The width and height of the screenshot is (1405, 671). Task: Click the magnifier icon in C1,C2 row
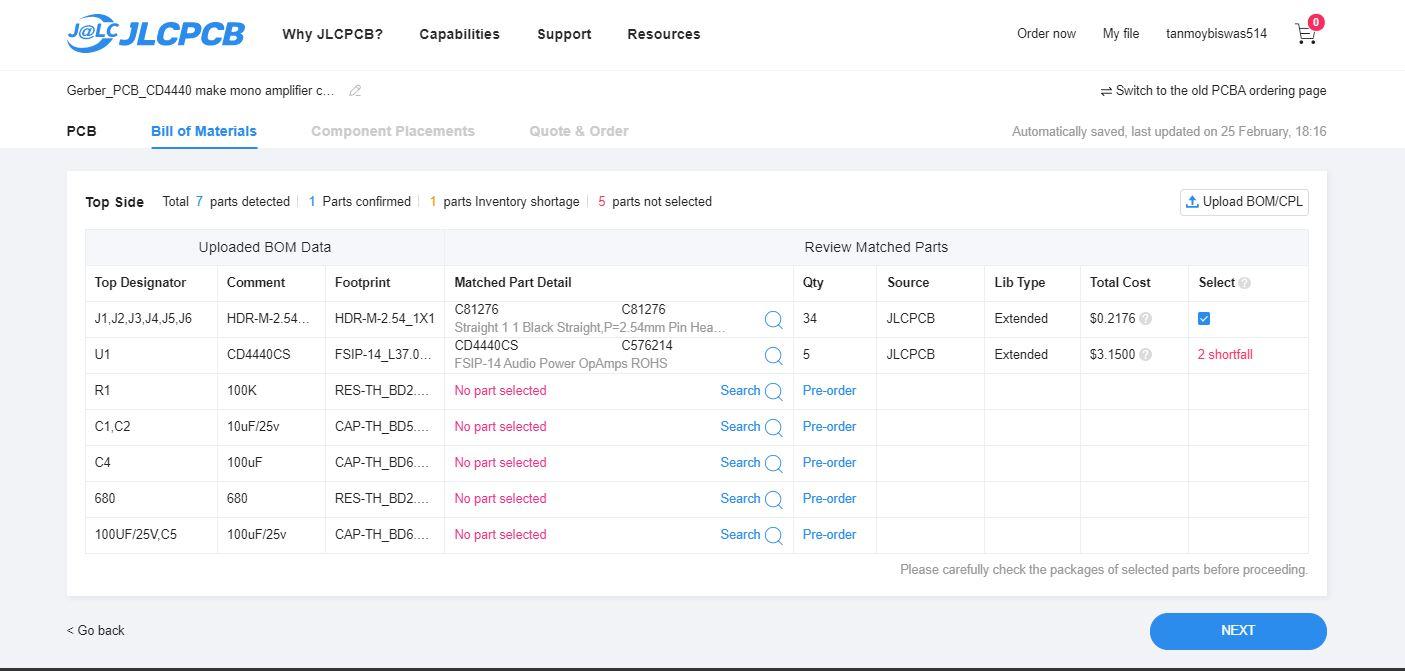point(773,427)
